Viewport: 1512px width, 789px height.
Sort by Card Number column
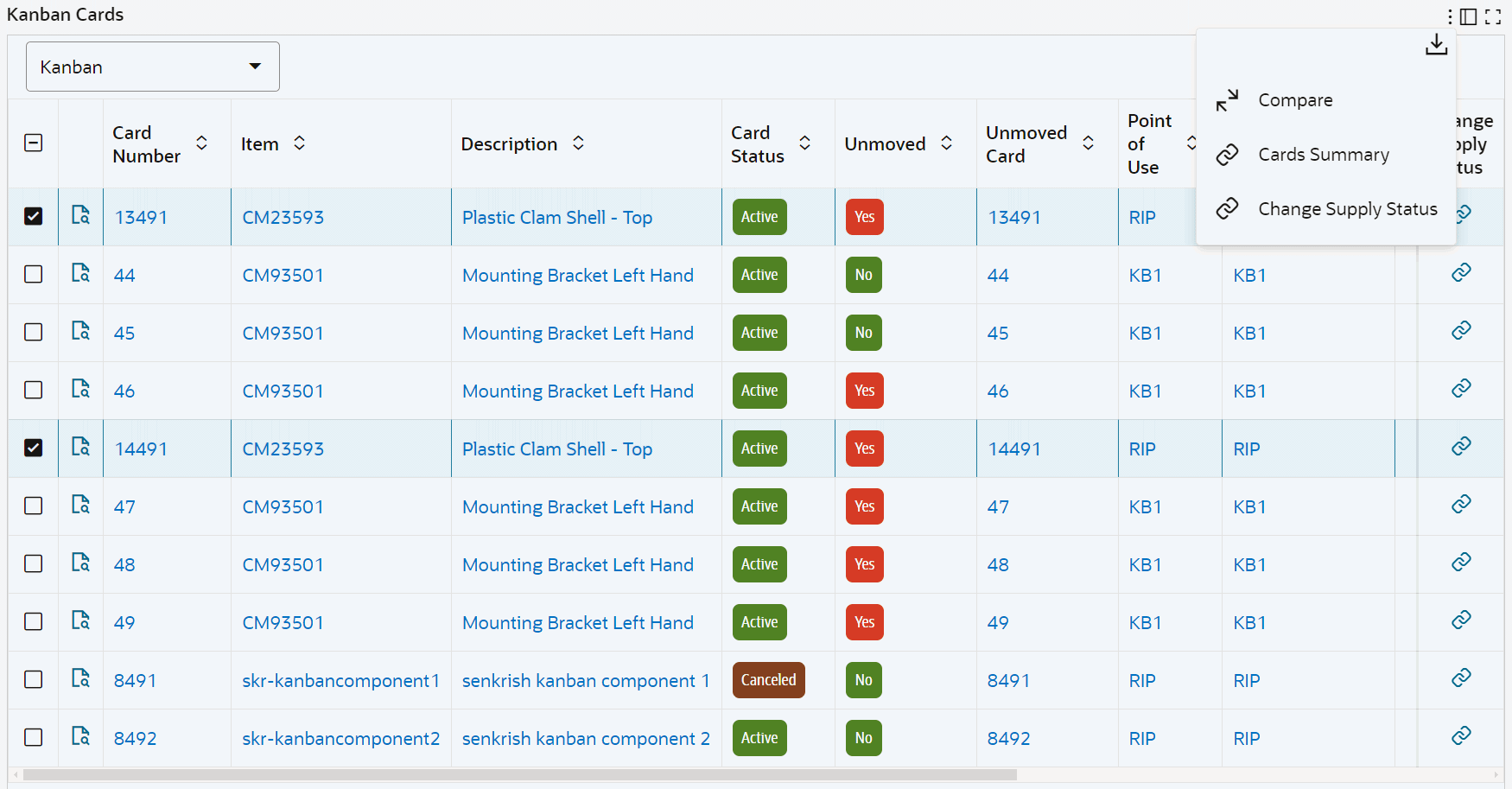201,143
